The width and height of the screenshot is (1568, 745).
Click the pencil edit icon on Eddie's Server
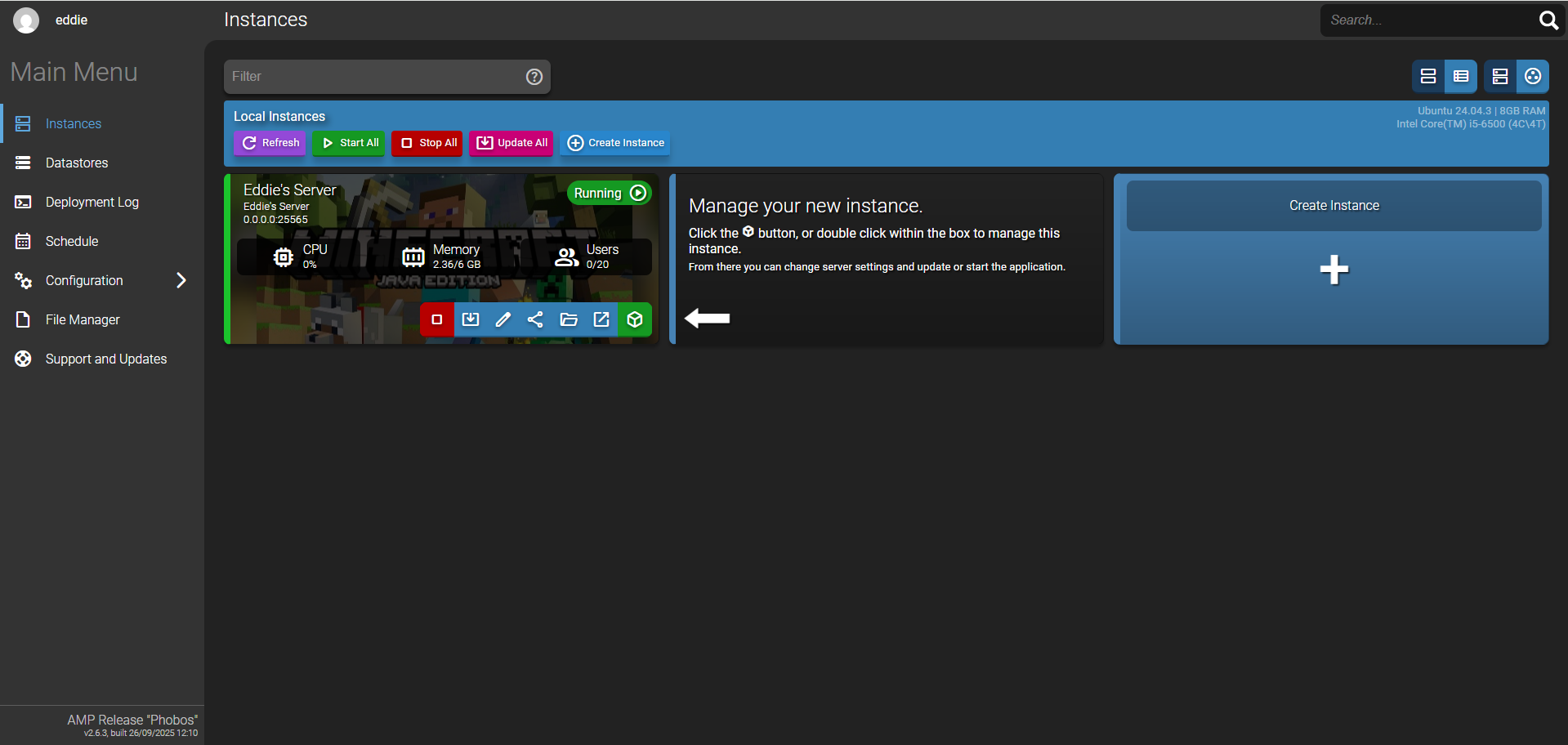pos(503,319)
